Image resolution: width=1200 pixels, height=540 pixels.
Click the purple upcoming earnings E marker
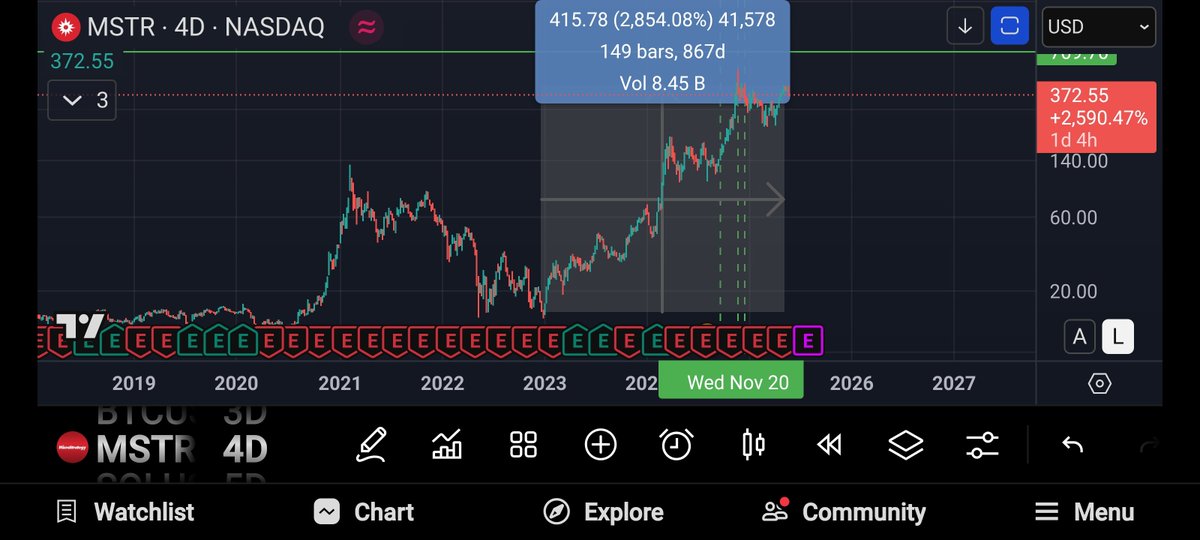[808, 340]
